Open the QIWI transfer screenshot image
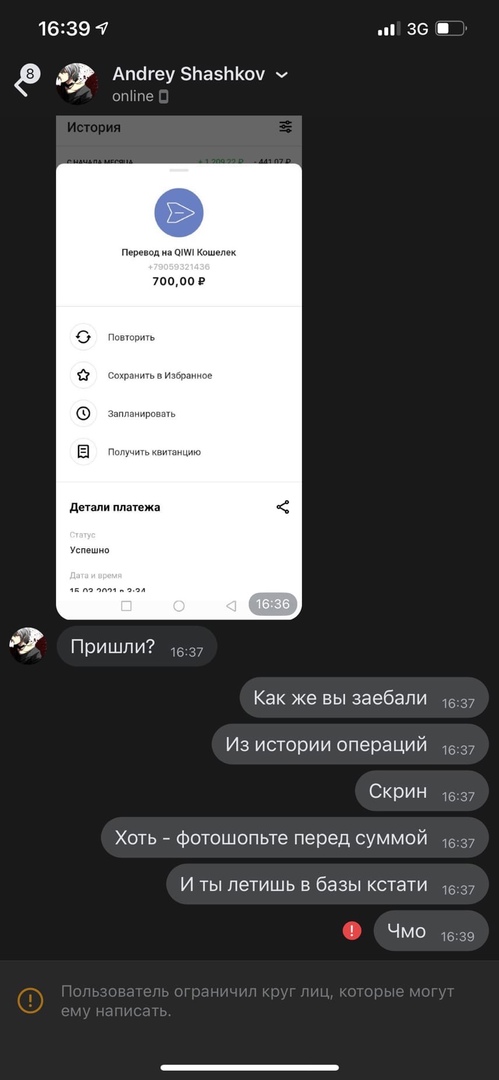This screenshot has width=499, height=1080. click(179, 368)
